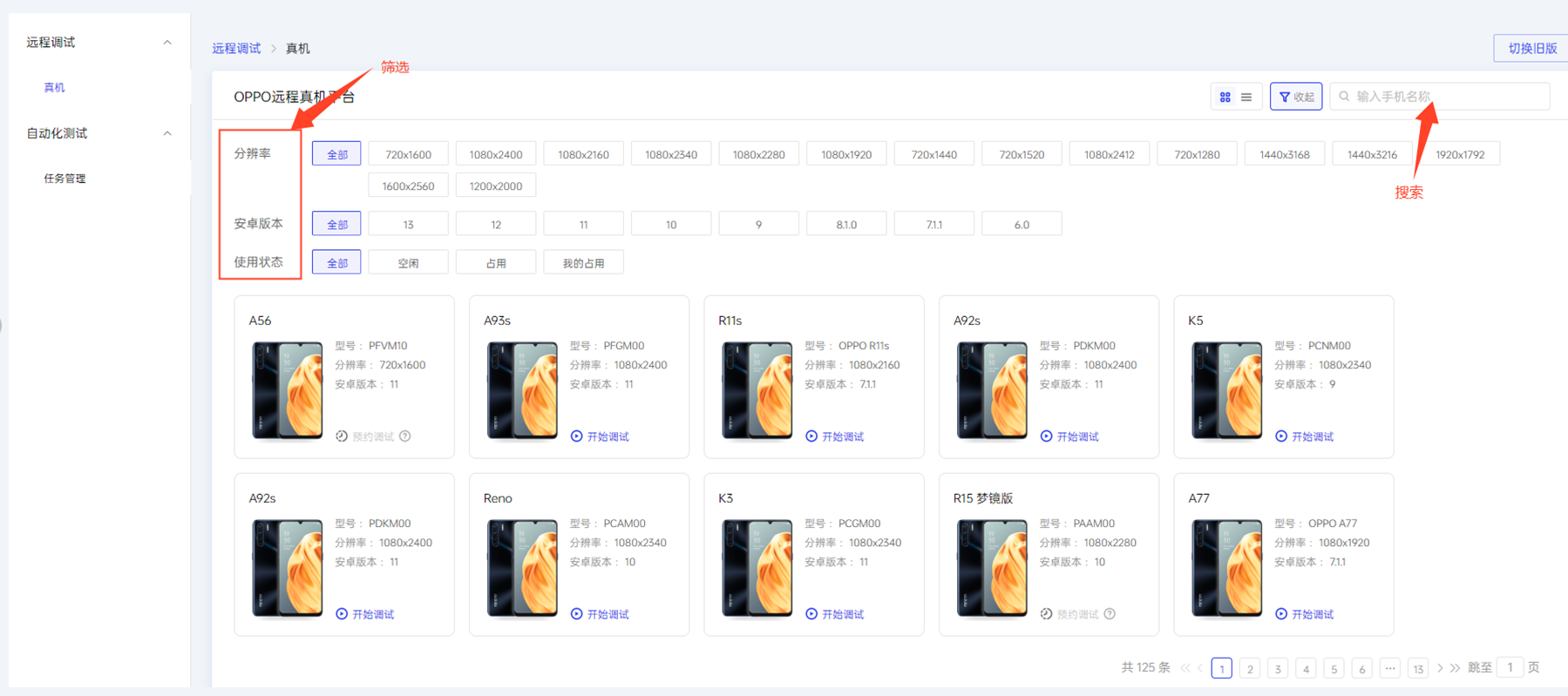Screen dimensions: 1568x696
Task: Click start debug icon for A93s
Action: [x=576, y=436]
